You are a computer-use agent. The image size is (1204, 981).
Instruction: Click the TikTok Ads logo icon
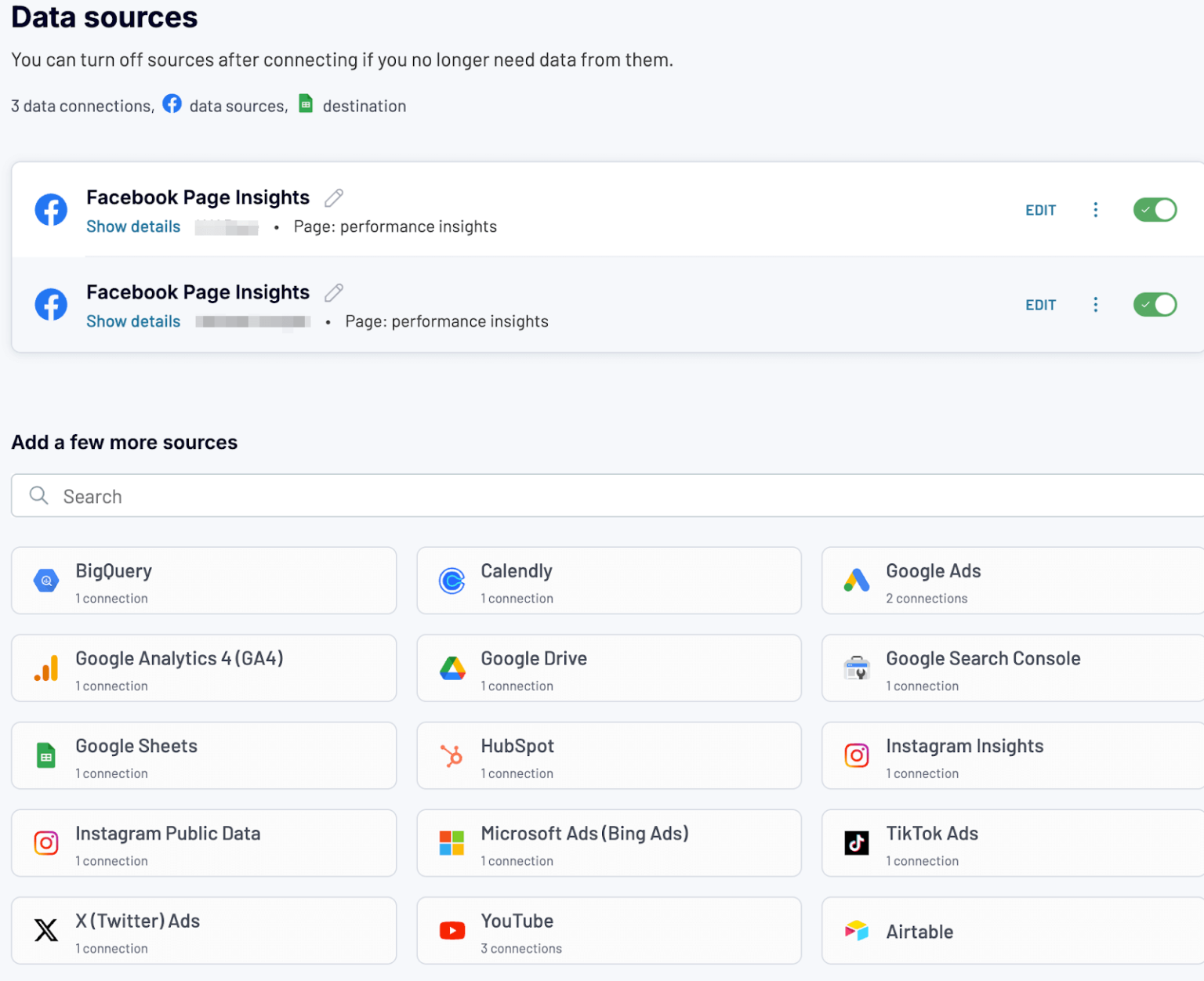pos(857,843)
